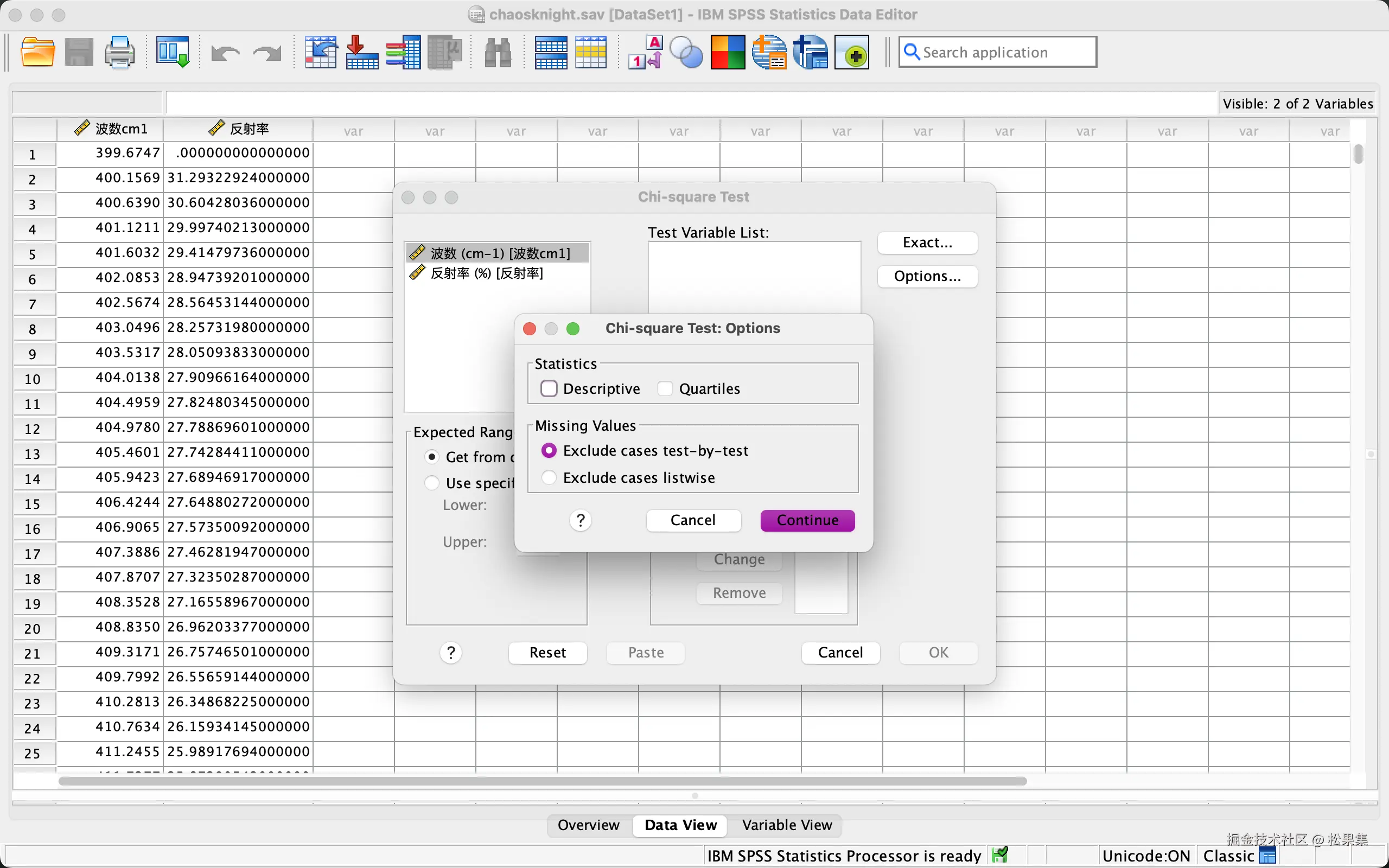Click the horizontal scrollbar below data grid
Viewport: 1389px width, 868px height.
[543, 781]
